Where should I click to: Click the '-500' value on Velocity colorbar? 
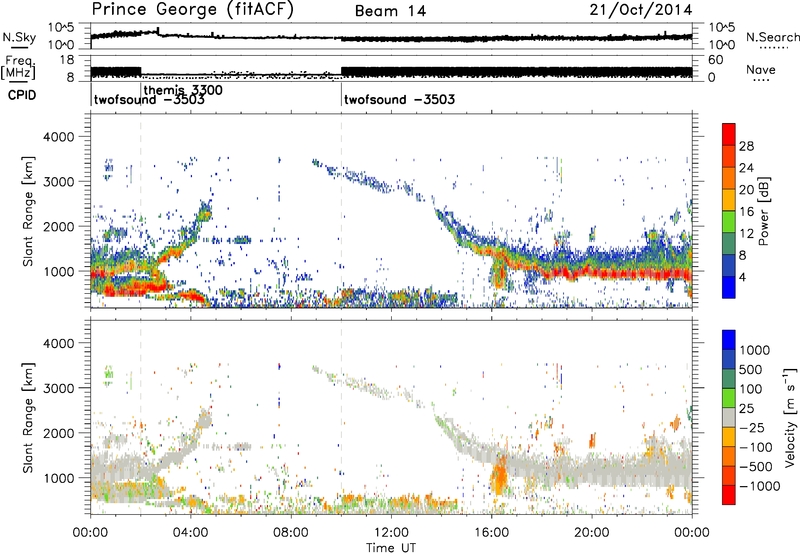(756, 466)
